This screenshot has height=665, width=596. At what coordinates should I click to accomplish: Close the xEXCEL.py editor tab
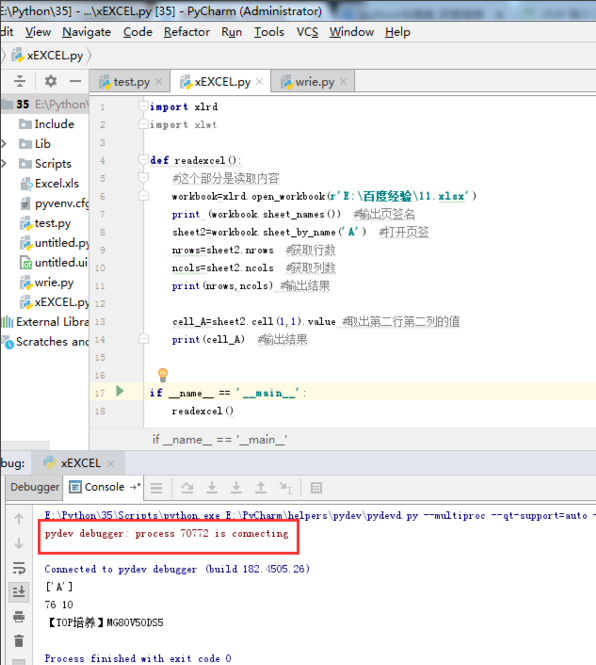[x=260, y=81]
